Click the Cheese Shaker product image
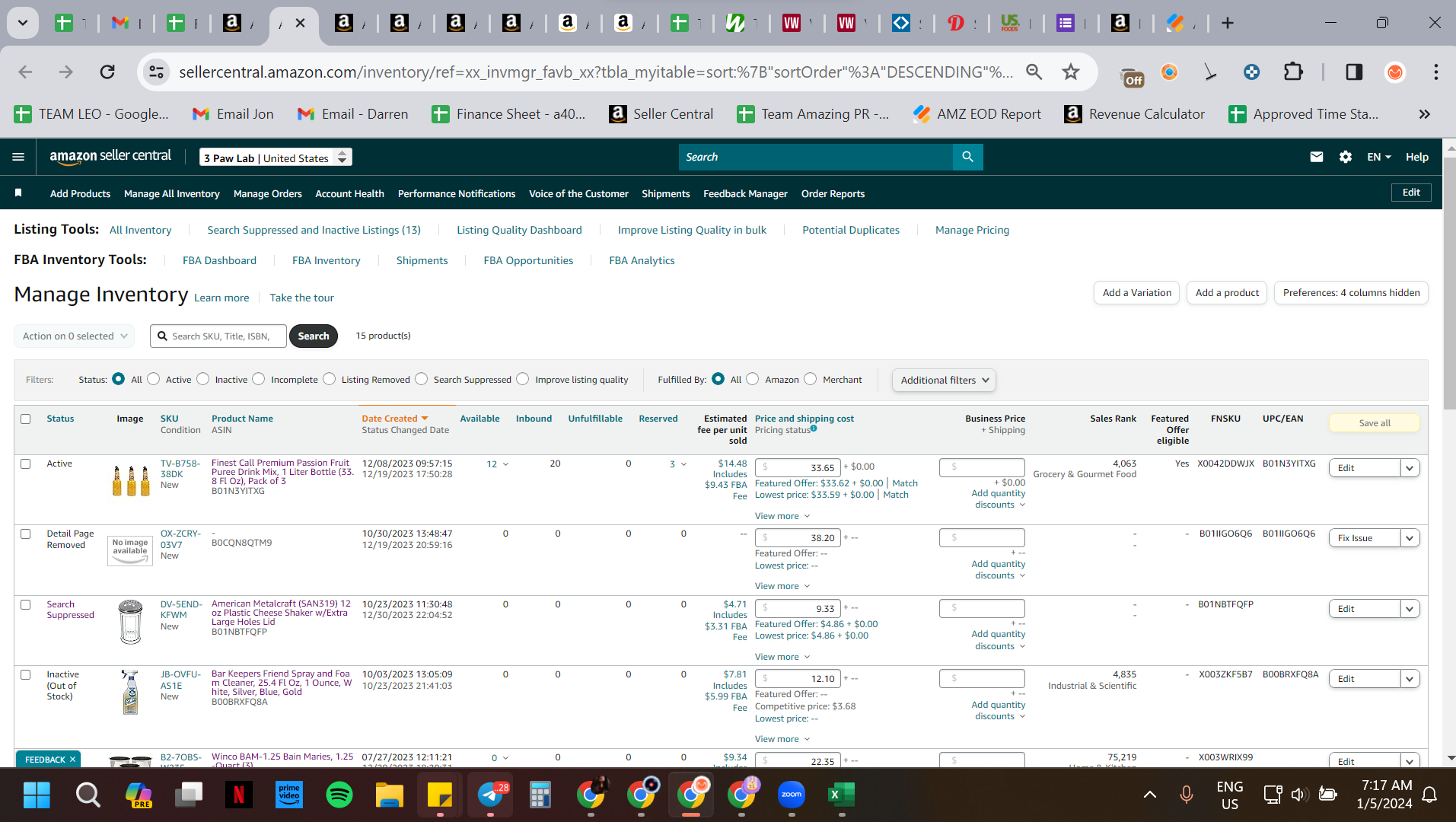 [x=131, y=622]
